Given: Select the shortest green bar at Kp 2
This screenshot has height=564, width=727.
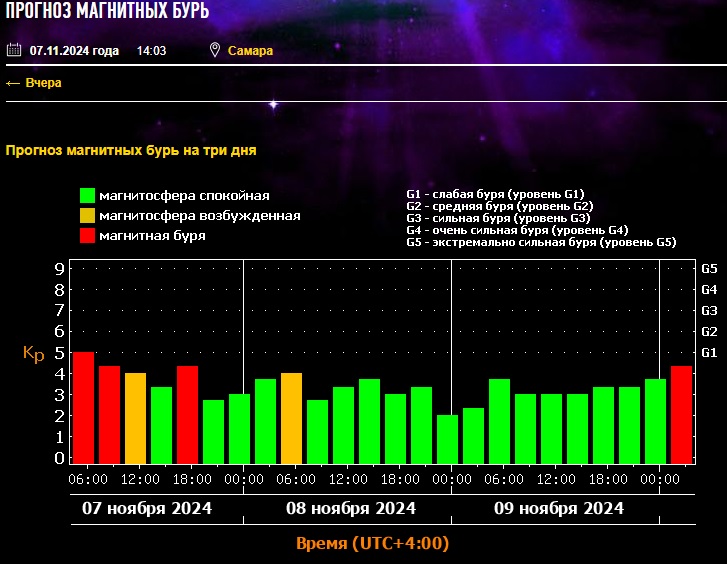Looking at the screenshot, I should click(447, 439).
